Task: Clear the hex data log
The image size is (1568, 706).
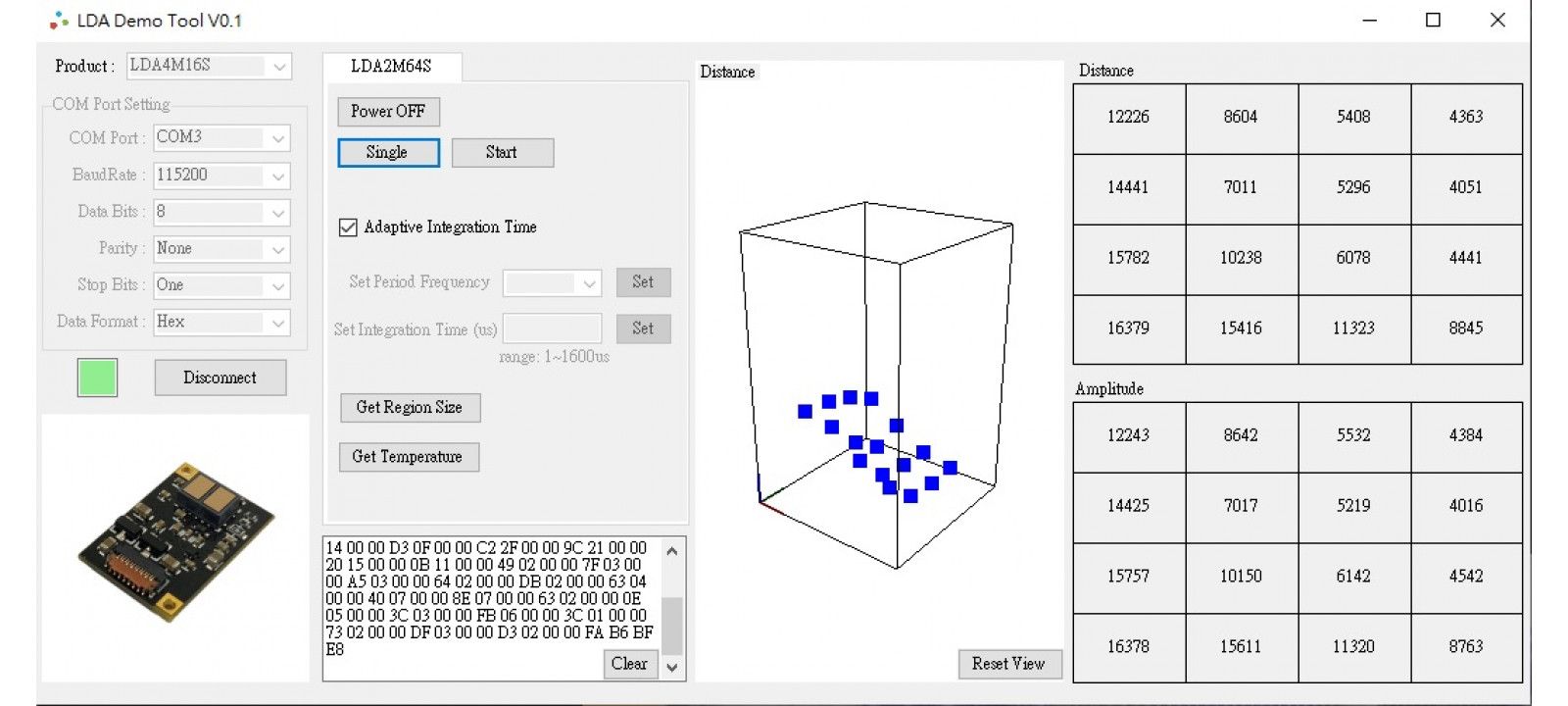Action: (629, 664)
